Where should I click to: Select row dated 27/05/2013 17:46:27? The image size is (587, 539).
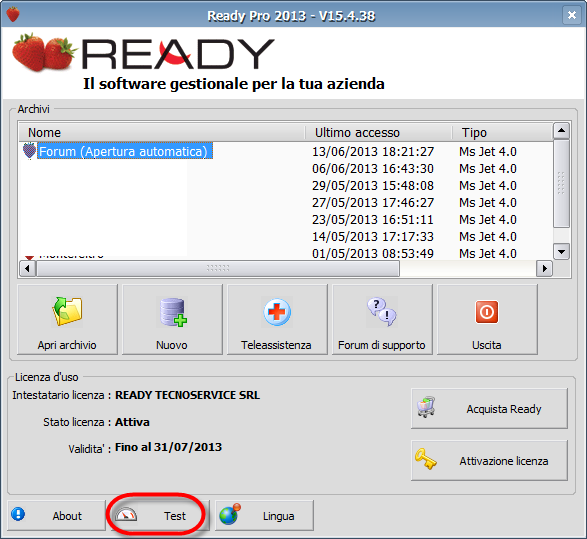tap(286, 202)
